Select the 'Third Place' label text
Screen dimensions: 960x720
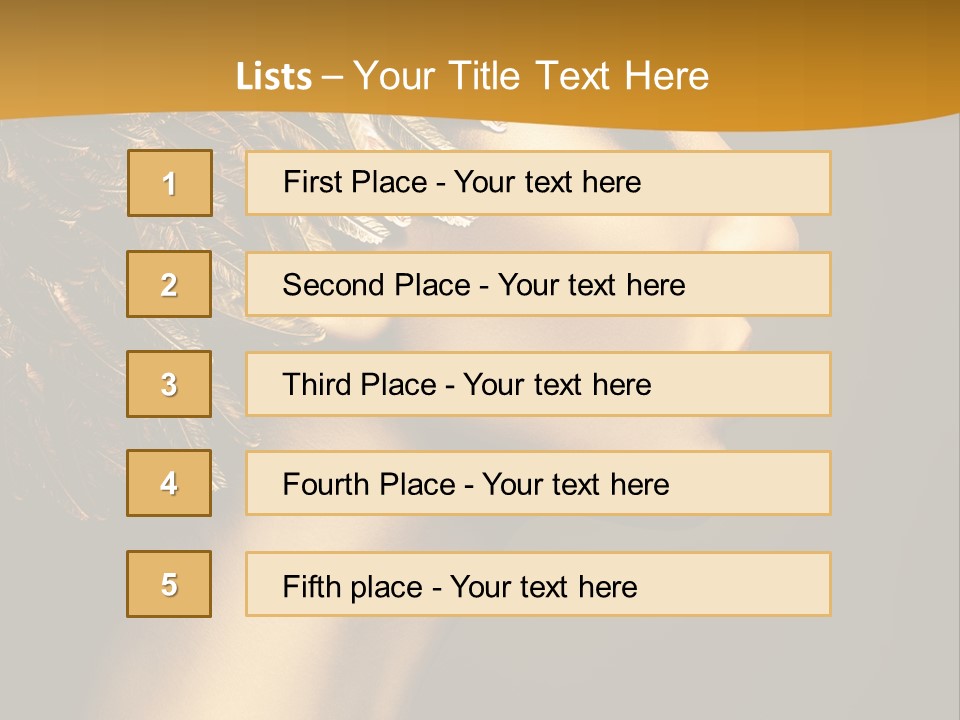tap(359, 384)
